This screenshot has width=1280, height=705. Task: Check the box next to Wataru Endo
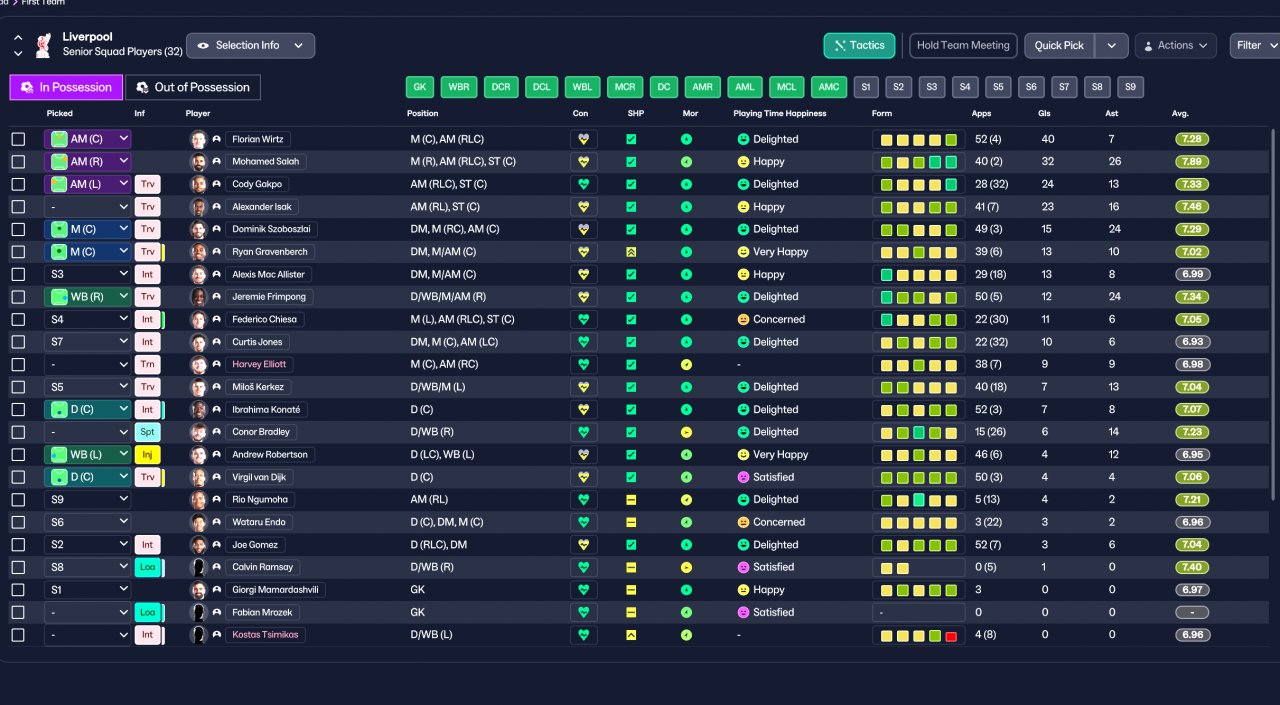18,522
